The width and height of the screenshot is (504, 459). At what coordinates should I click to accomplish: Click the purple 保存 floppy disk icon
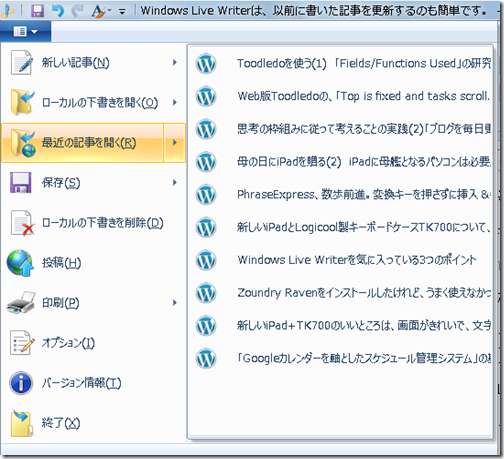click(x=21, y=182)
